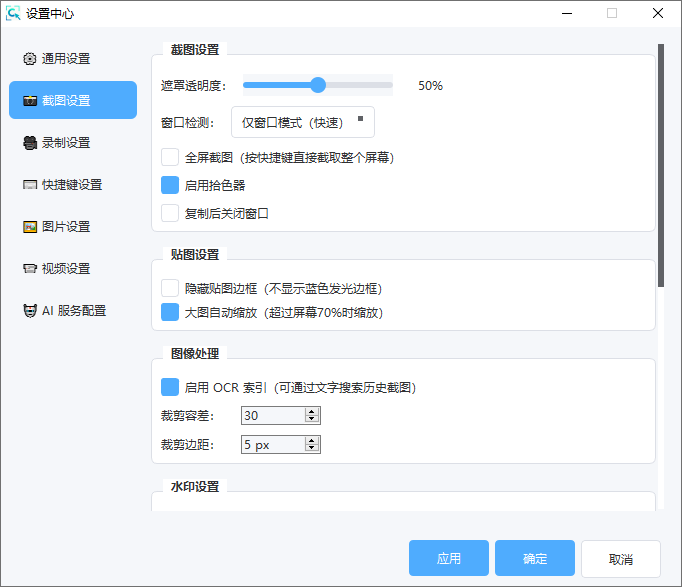Click the 图像处理 group heading

(x=195, y=354)
